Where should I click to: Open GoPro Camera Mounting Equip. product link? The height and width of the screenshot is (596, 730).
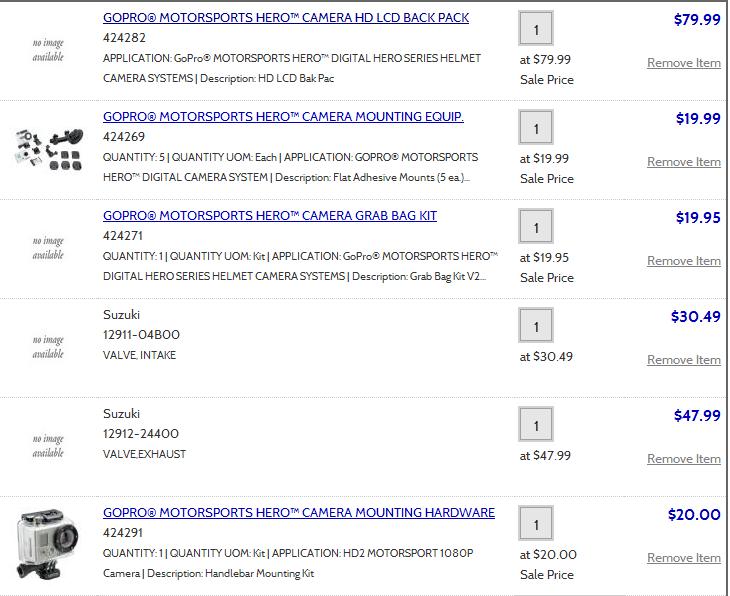283,117
